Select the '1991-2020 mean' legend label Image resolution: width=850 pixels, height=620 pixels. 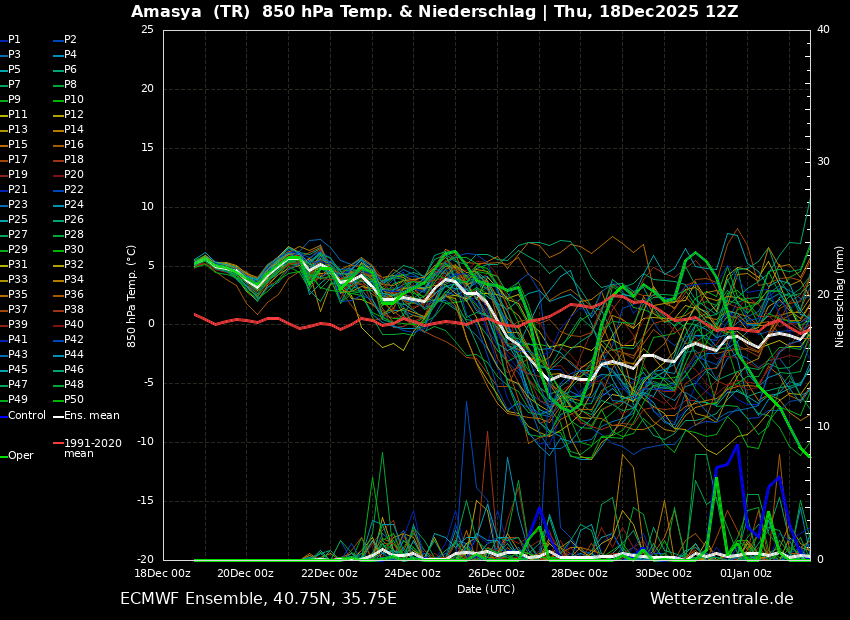pyautogui.click(x=93, y=448)
